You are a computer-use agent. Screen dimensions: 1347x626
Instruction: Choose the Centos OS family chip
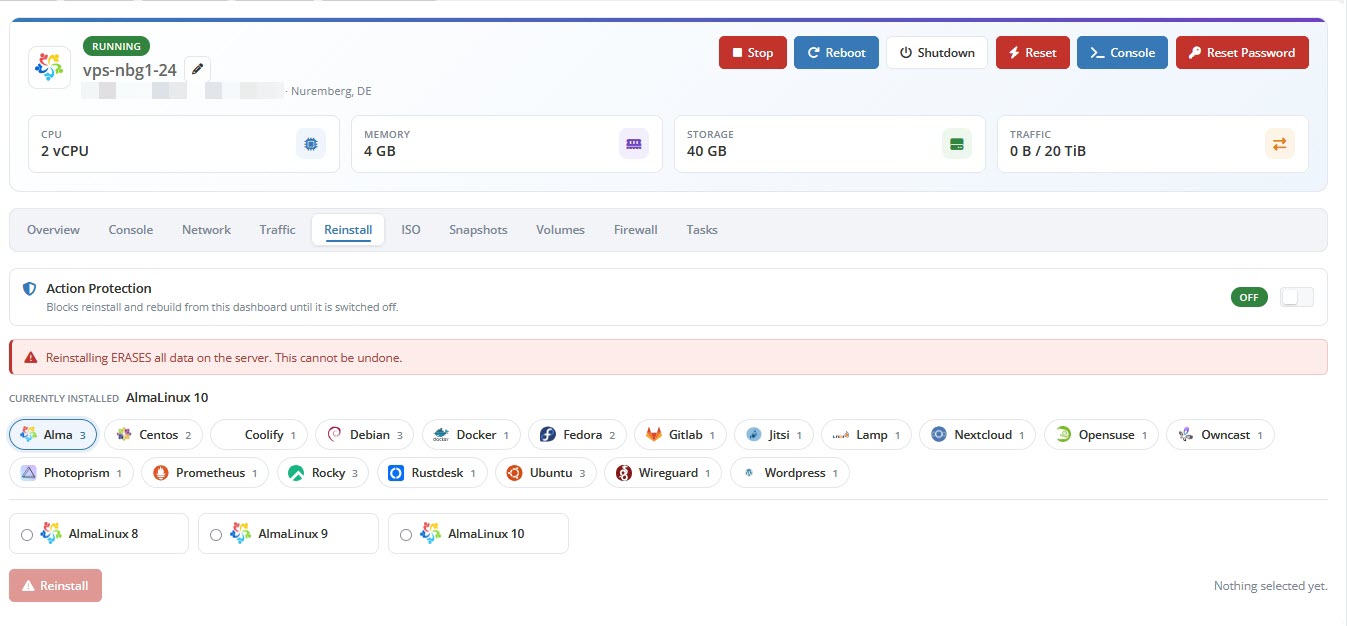coord(153,435)
